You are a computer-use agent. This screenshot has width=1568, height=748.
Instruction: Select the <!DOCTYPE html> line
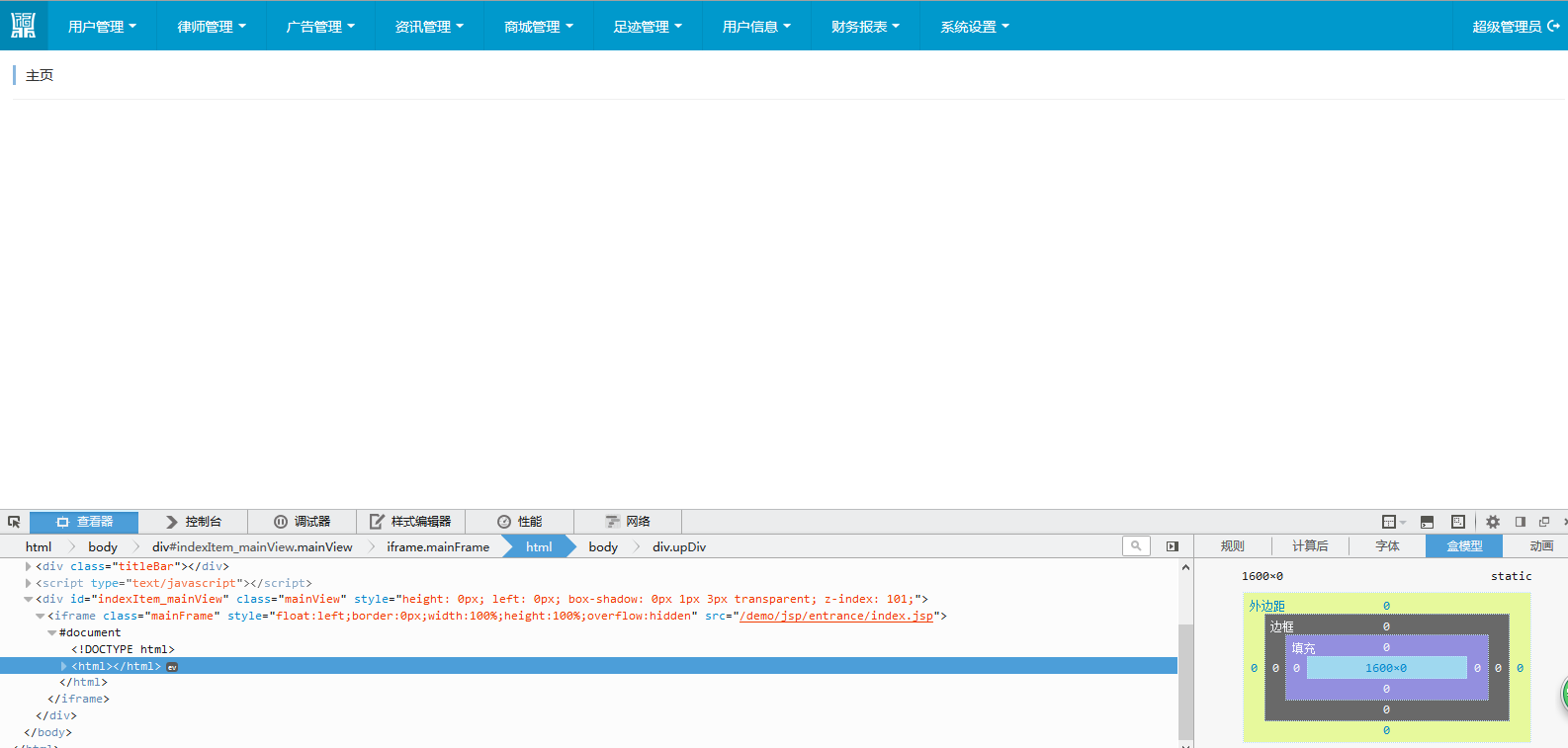pyautogui.click(x=123, y=649)
